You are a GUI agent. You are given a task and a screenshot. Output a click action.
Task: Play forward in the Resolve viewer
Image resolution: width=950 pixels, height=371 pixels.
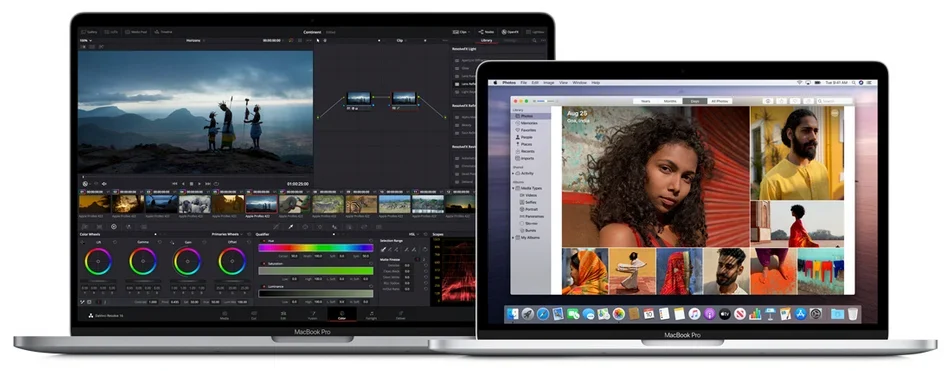tap(199, 184)
